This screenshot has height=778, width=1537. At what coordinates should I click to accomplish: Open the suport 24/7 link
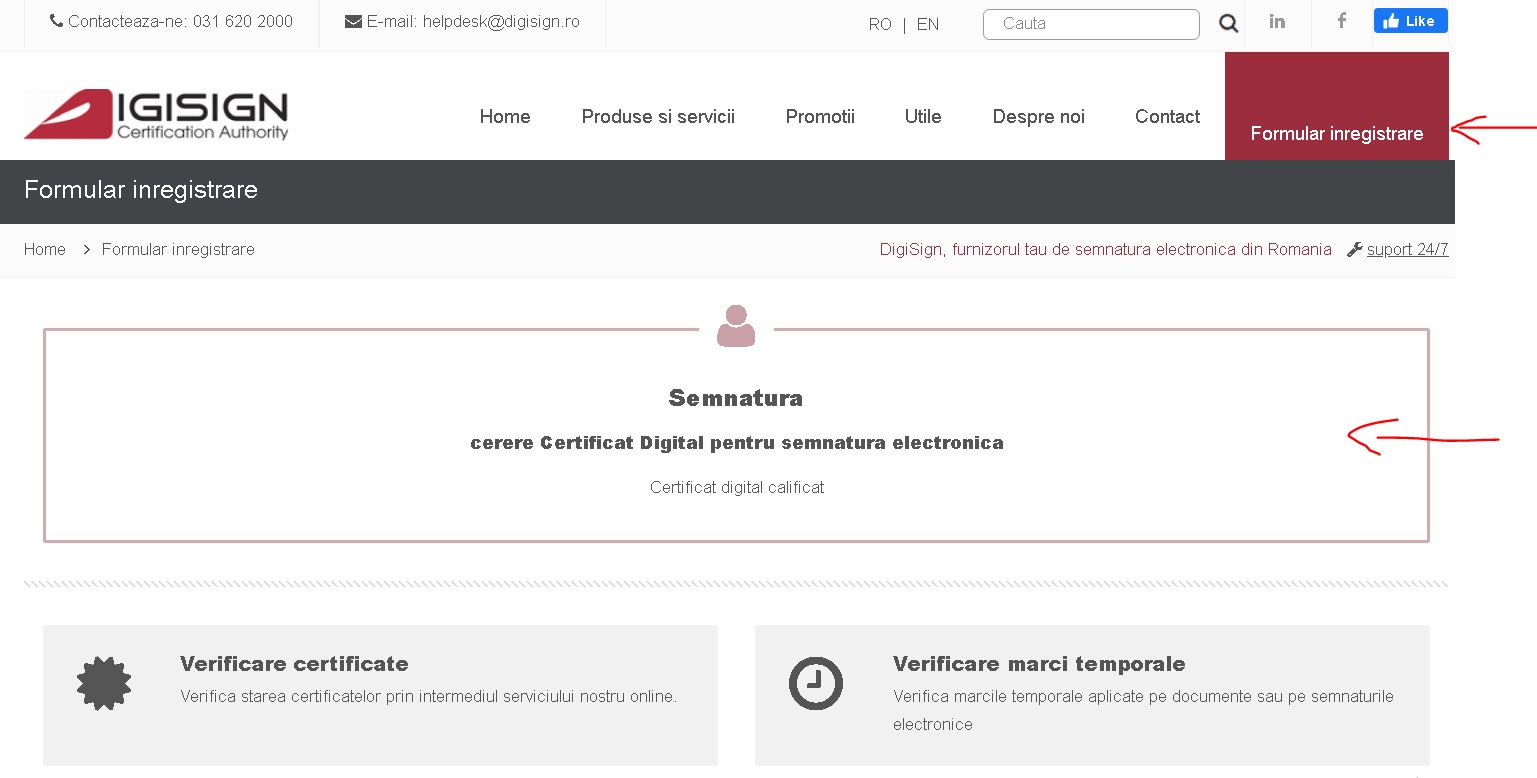tap(1407, 249)
